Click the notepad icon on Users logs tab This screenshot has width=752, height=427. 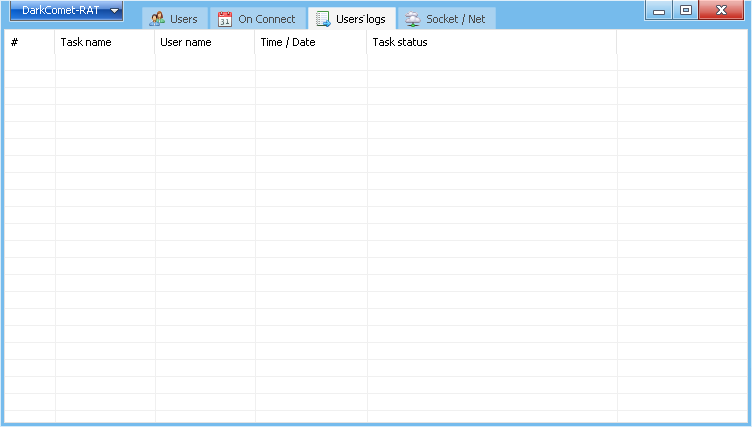point(323,19)
